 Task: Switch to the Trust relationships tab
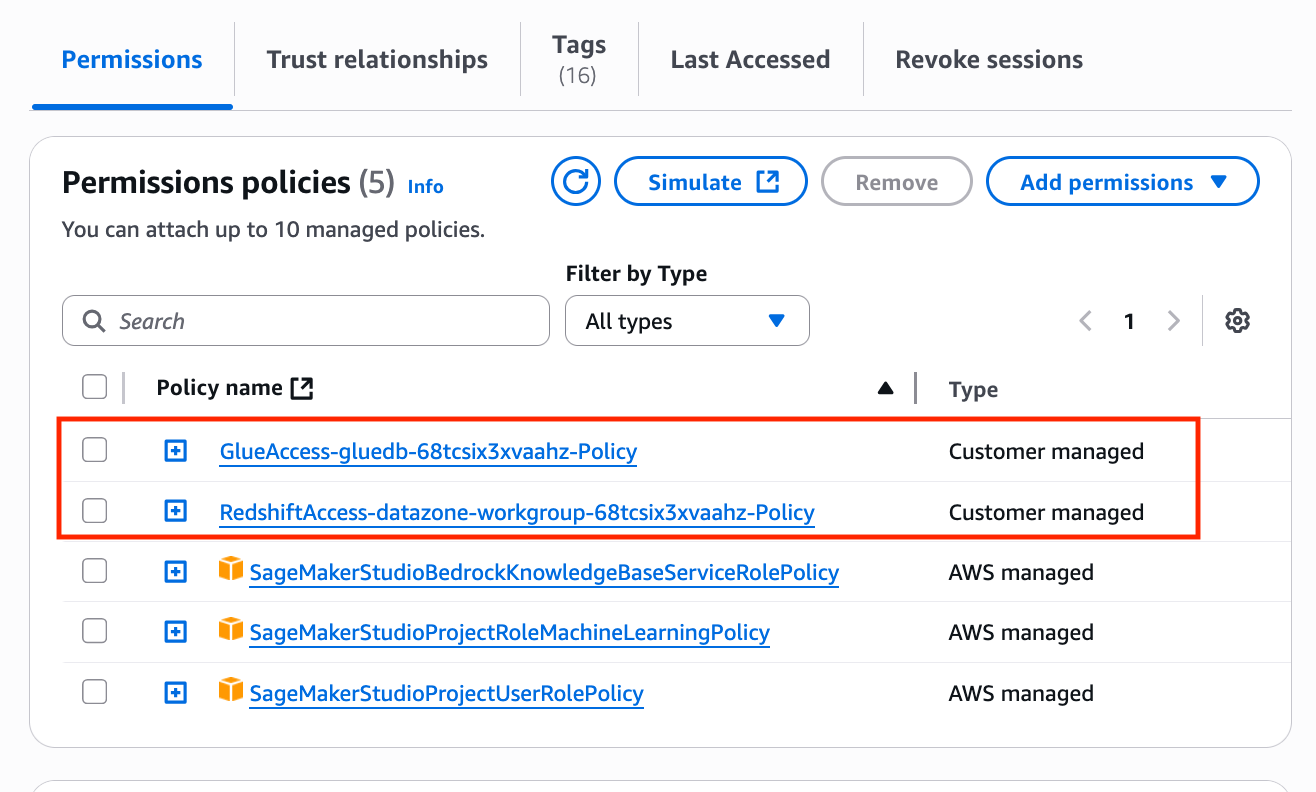coord(377,59)
